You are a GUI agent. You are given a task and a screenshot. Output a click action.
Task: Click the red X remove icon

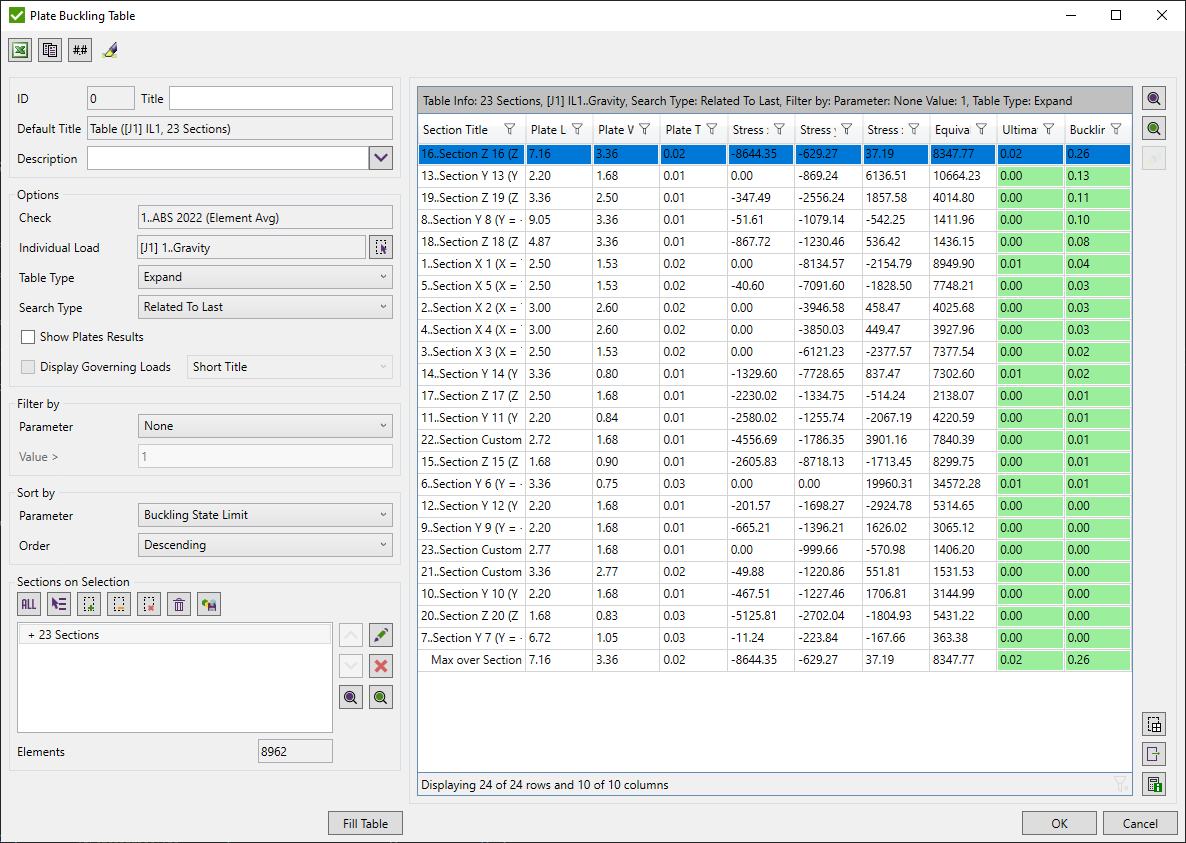(x=380, y=666)
